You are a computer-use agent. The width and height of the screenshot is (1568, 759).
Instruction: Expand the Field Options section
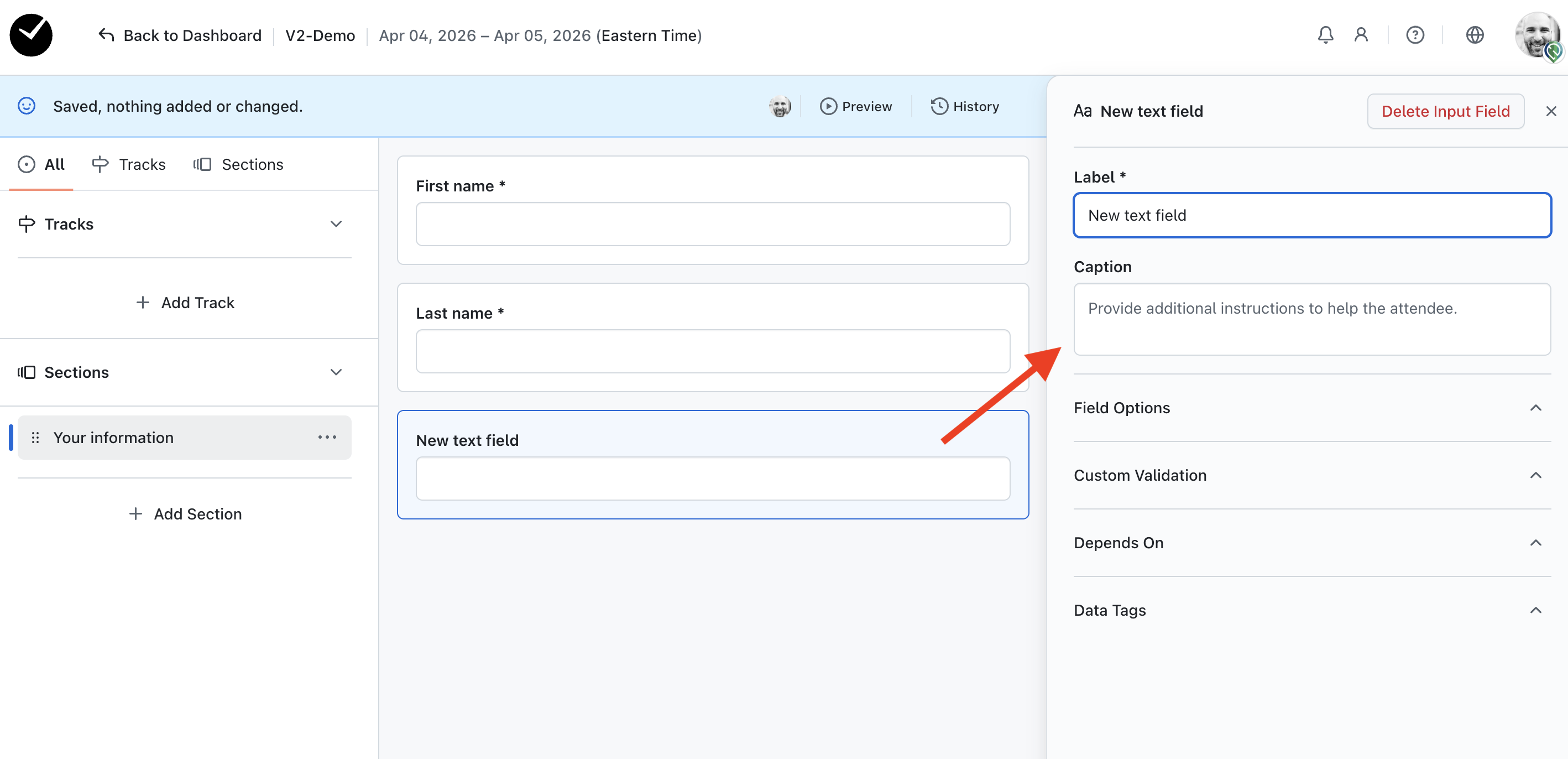(1535, 408)
